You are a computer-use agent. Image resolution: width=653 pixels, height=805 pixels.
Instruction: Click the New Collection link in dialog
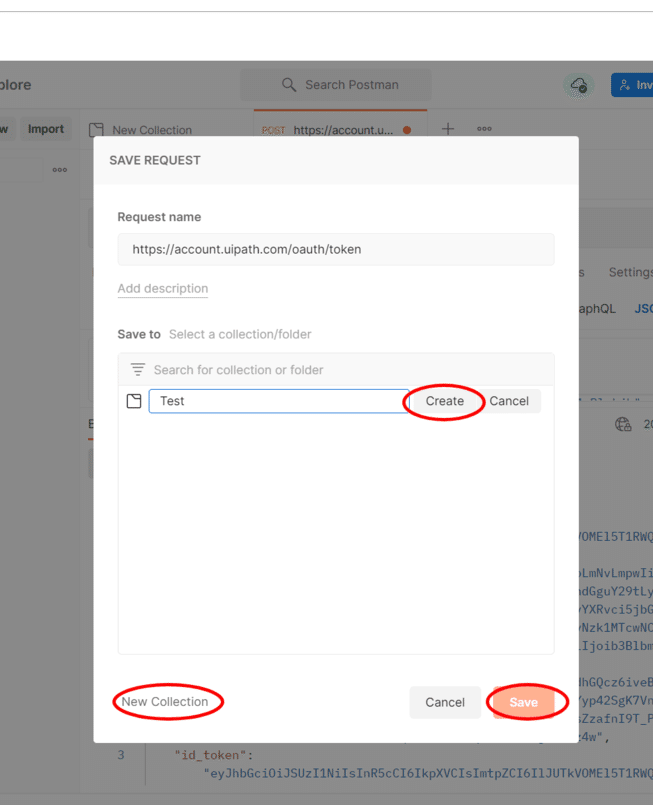point(165,702)
